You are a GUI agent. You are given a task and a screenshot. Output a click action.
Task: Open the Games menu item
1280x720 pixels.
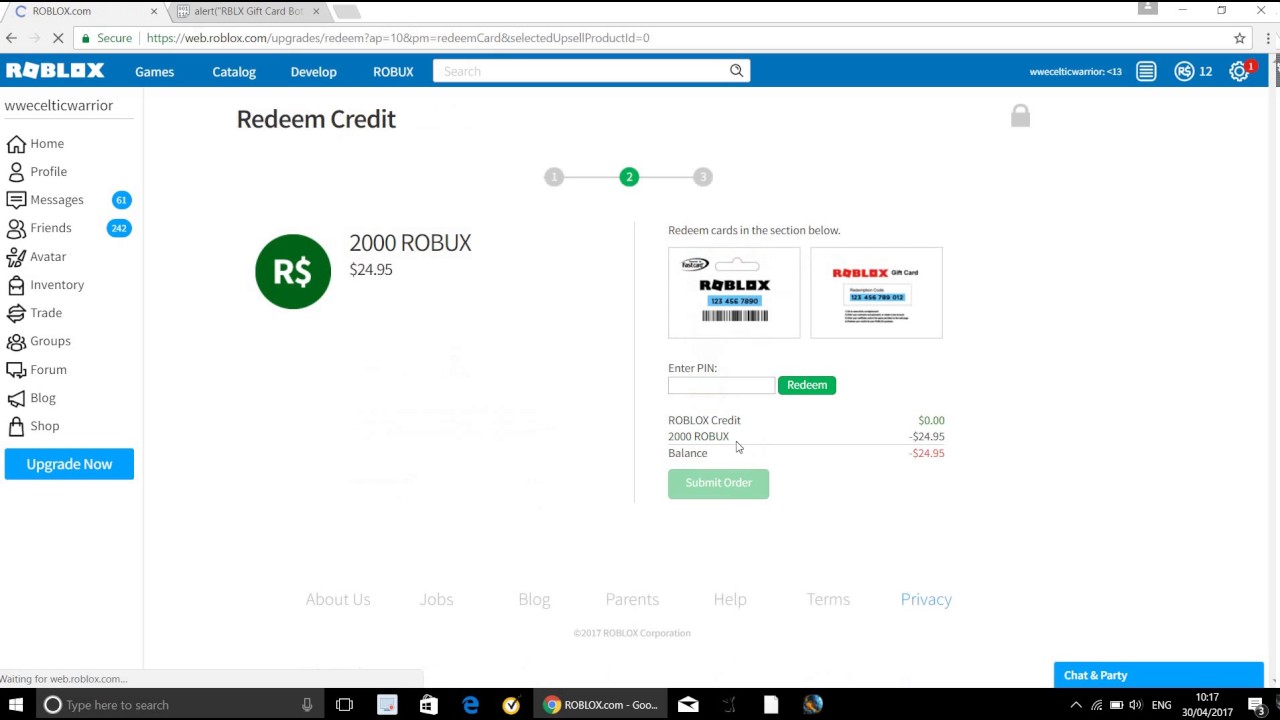point(155,72)
